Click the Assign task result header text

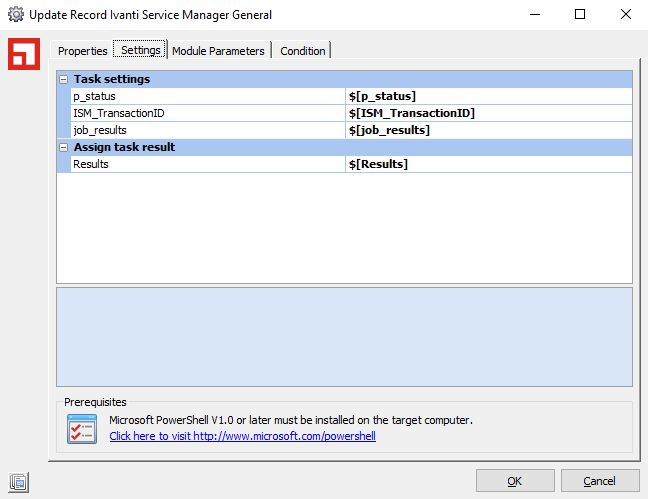point(124,147)
